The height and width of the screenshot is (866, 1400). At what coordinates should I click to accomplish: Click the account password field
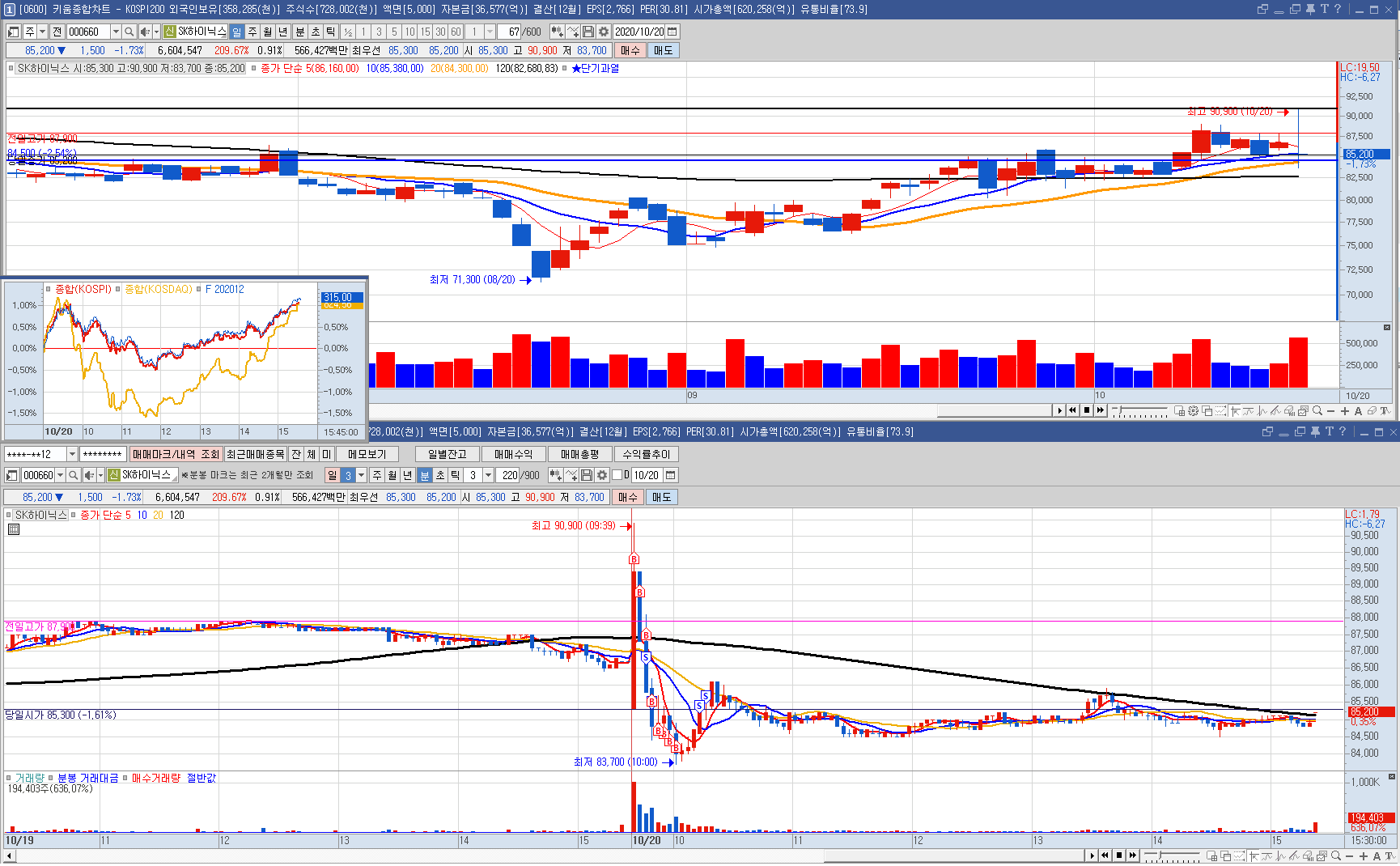(102, 454)
